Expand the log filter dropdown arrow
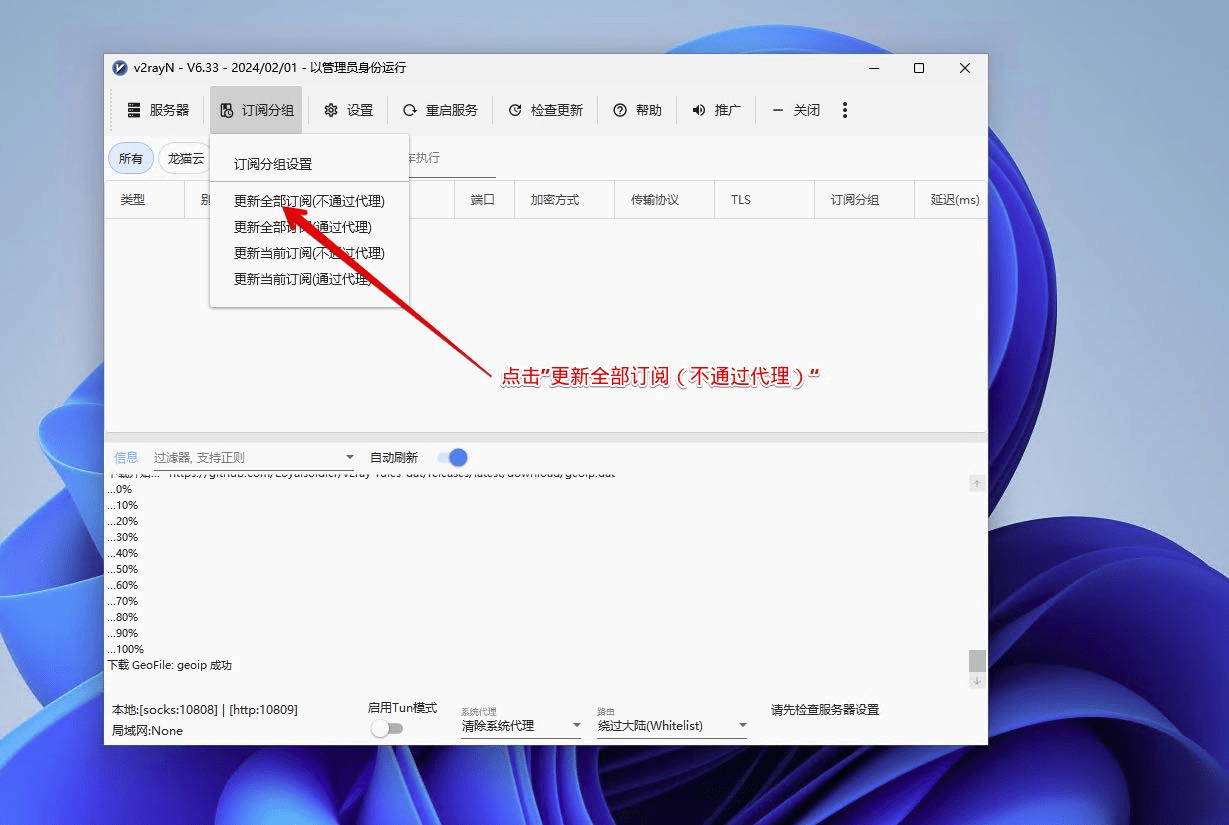The height and width of the screenshot is (825, 1229). pos(349,458)
